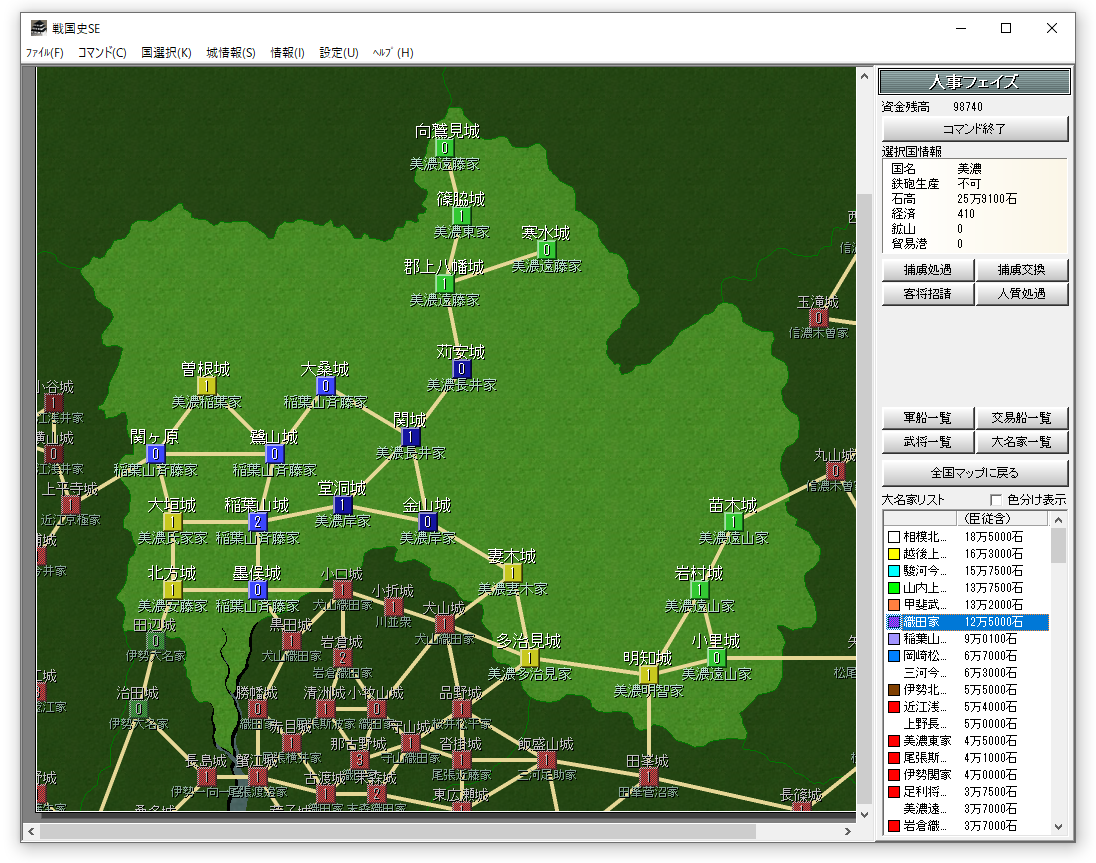Select the 稲葉山城 castle marker
Screen dimensions: 1096x863
tap(258, 521)
